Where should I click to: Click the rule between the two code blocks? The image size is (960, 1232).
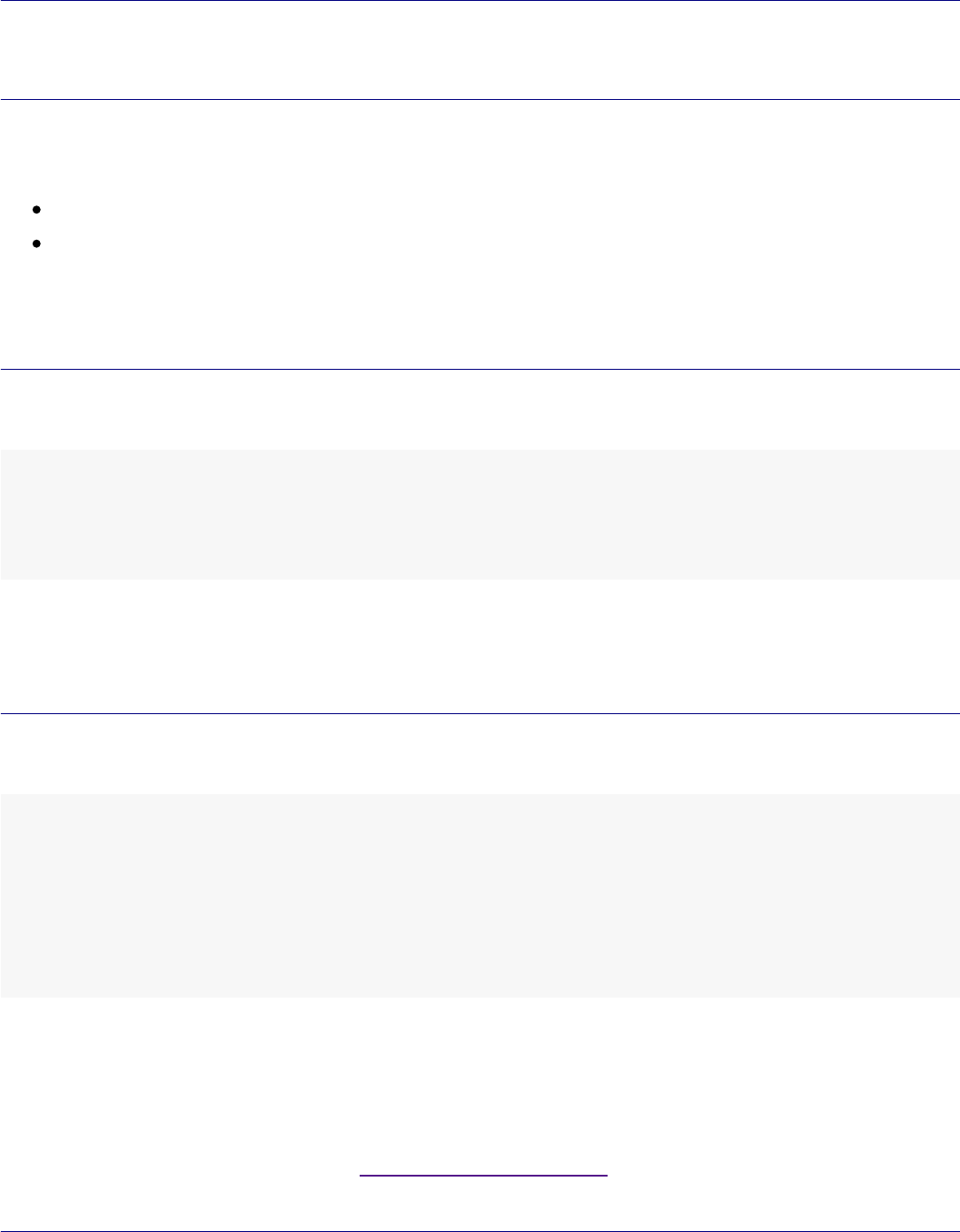coord(480,713)
